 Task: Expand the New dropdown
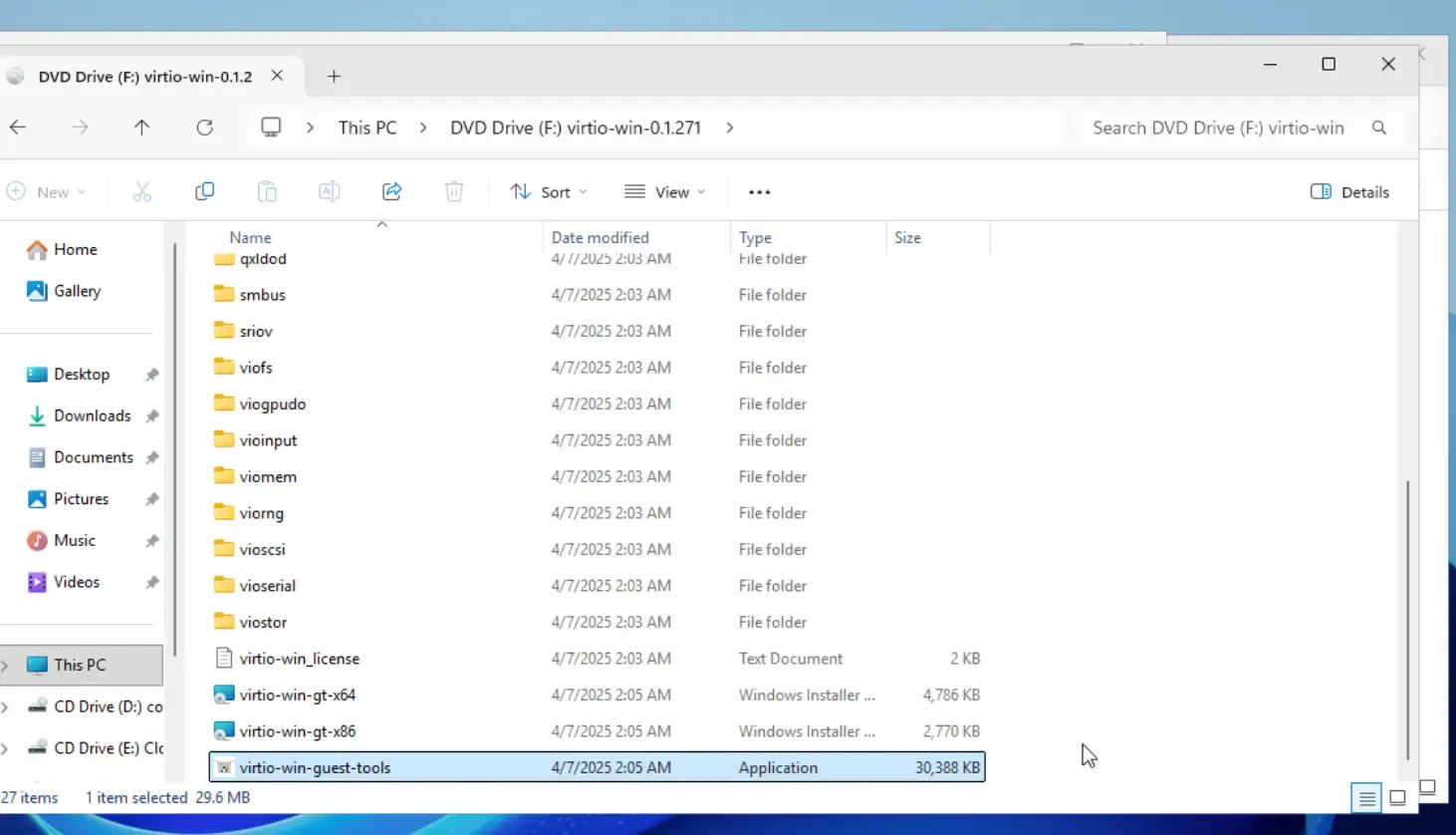(48, 191)
